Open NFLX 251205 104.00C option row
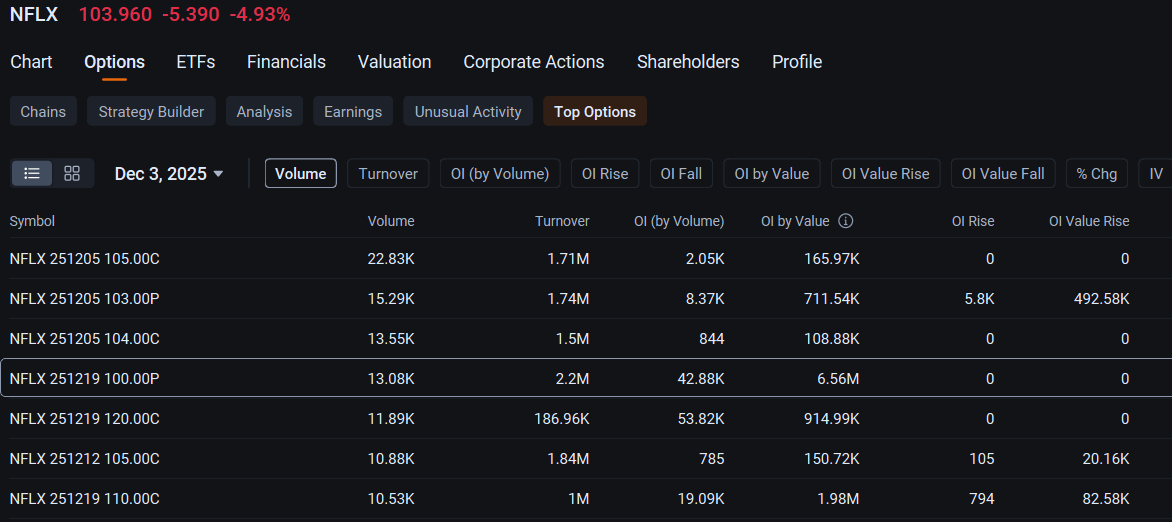 click(x=586, y=339)
